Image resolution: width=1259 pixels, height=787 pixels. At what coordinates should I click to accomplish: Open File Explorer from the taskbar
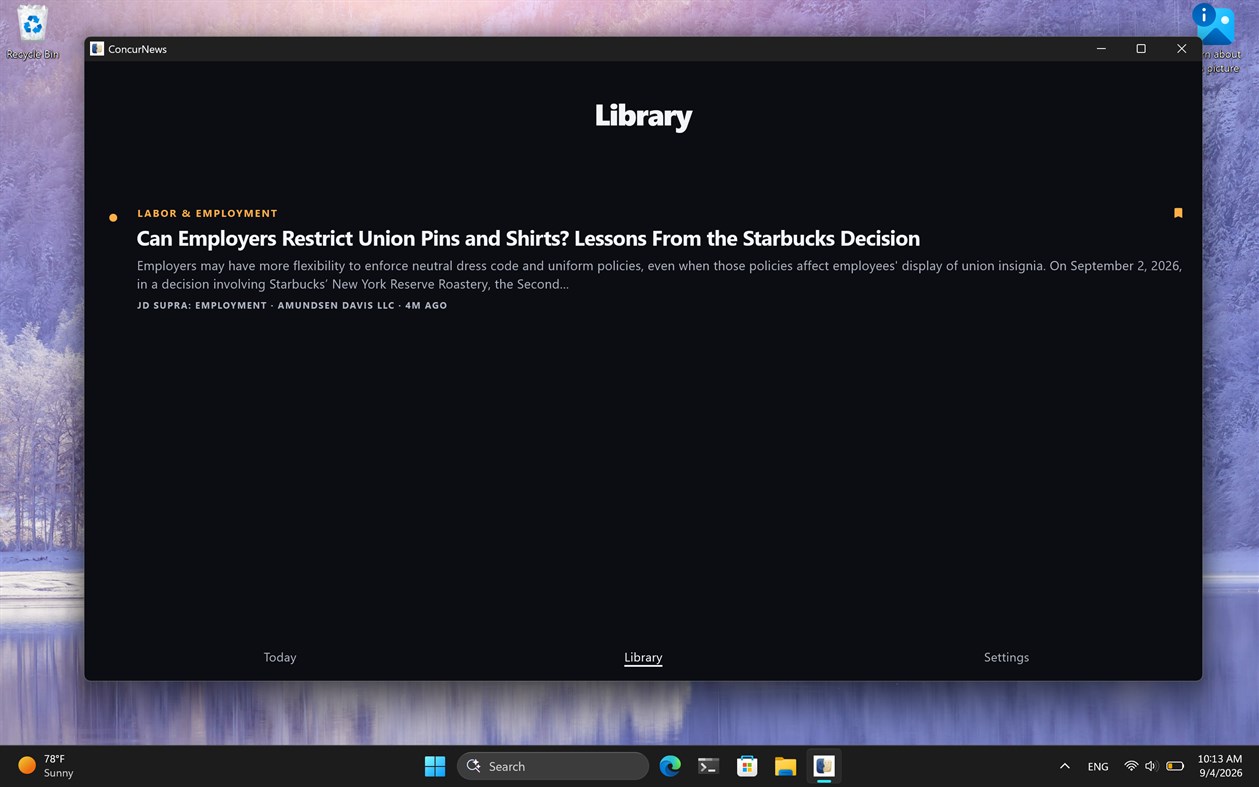785,766
